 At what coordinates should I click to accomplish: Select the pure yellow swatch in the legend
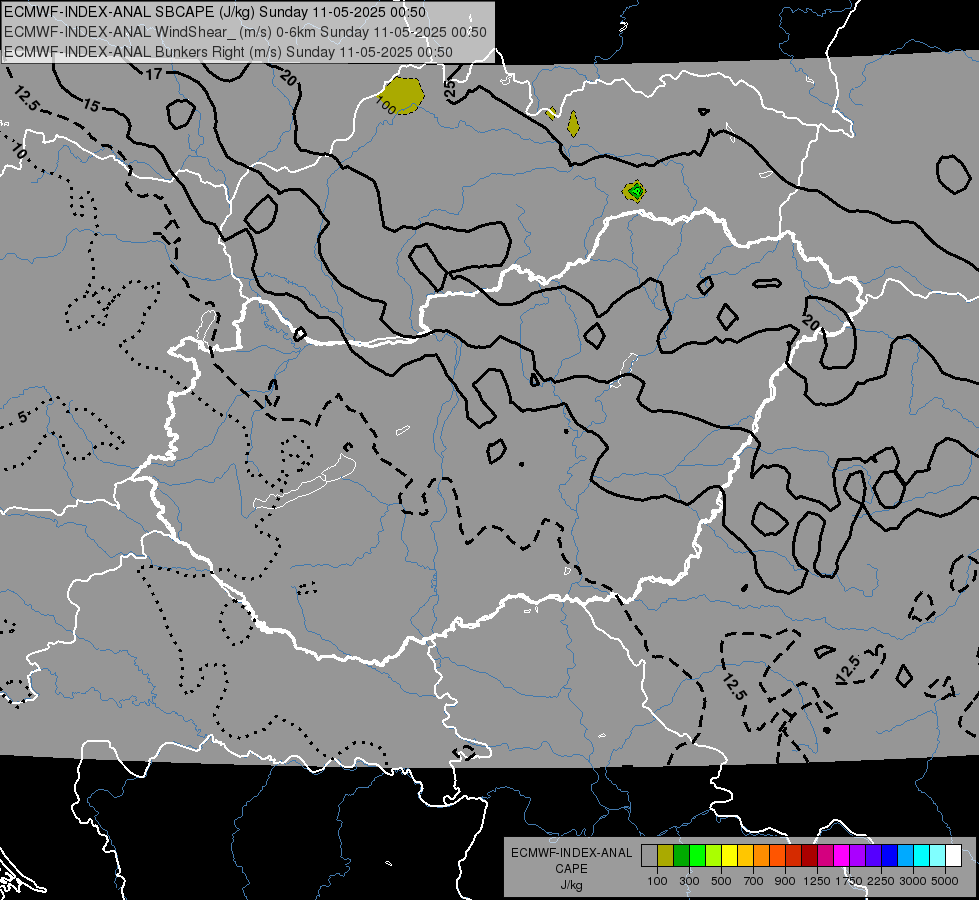point(729,856)
